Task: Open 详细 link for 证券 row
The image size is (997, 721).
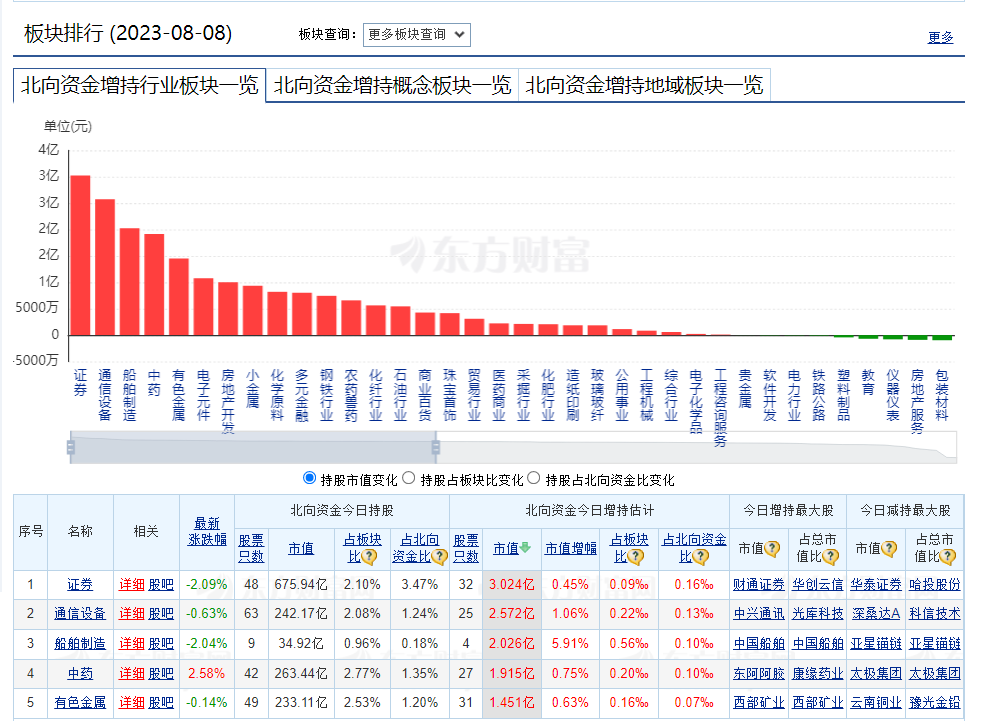Action: click(x=132, y=584)
